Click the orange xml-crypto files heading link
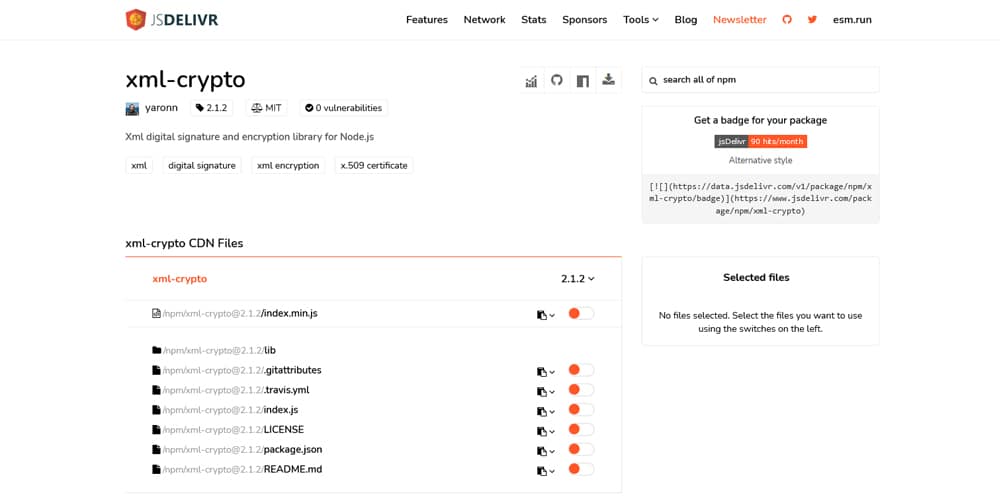Screen dimensions: 1000x500 click(x=180, y=279)
